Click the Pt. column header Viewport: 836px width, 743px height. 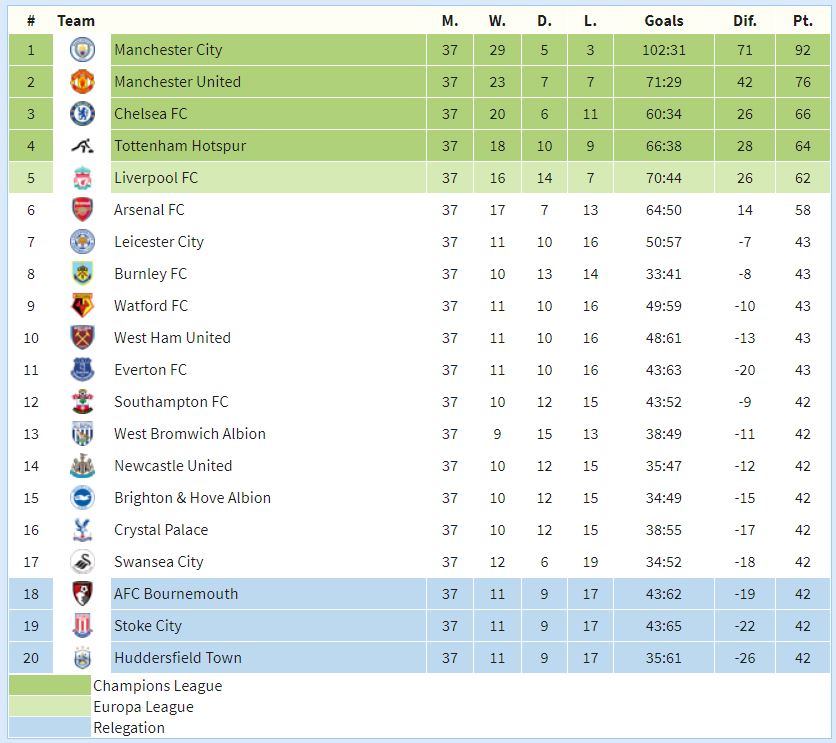[x=802, y=21]
